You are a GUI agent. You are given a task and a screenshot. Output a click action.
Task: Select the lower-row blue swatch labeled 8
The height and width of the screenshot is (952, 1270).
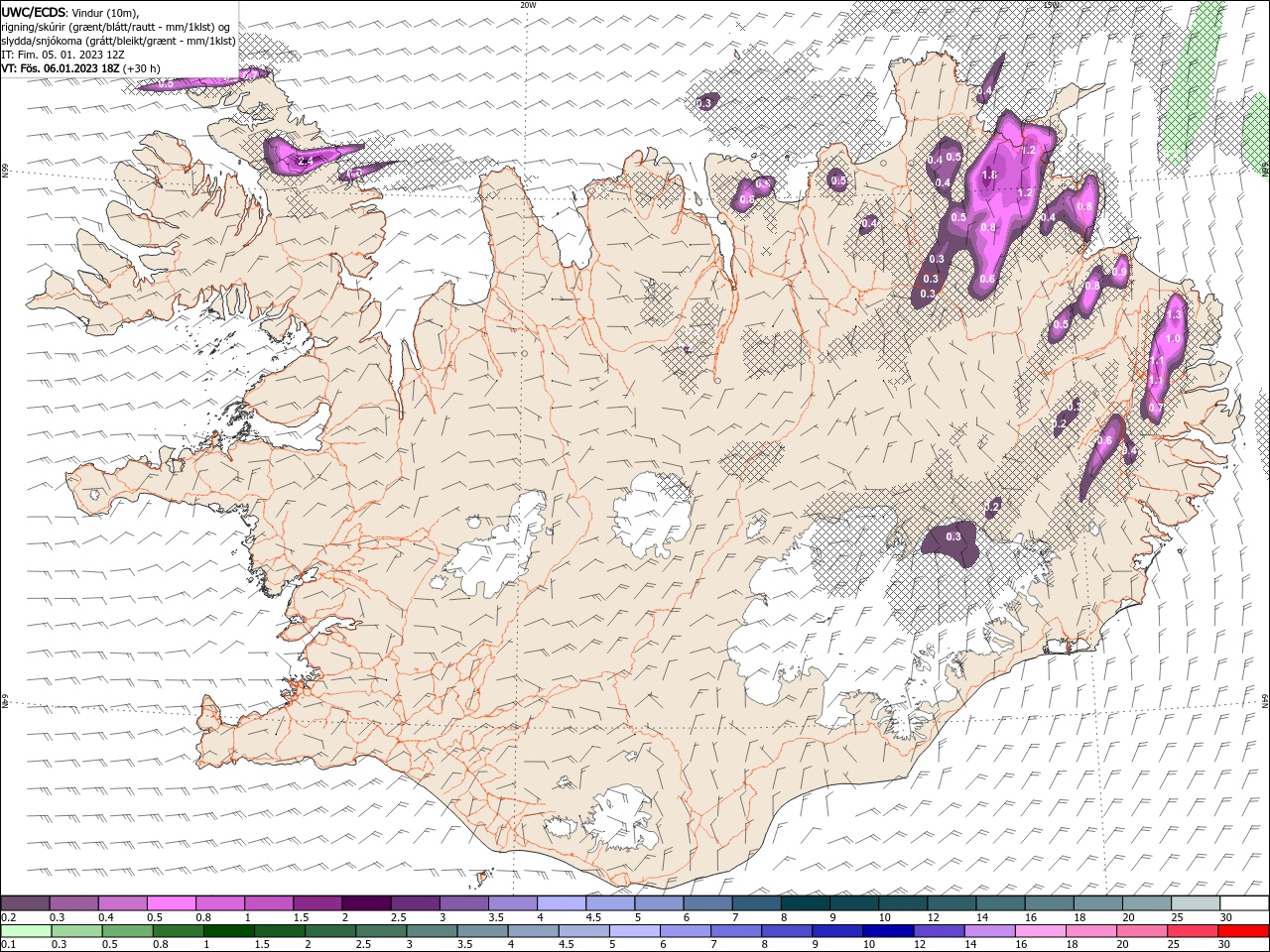click(x=786, y=931)
